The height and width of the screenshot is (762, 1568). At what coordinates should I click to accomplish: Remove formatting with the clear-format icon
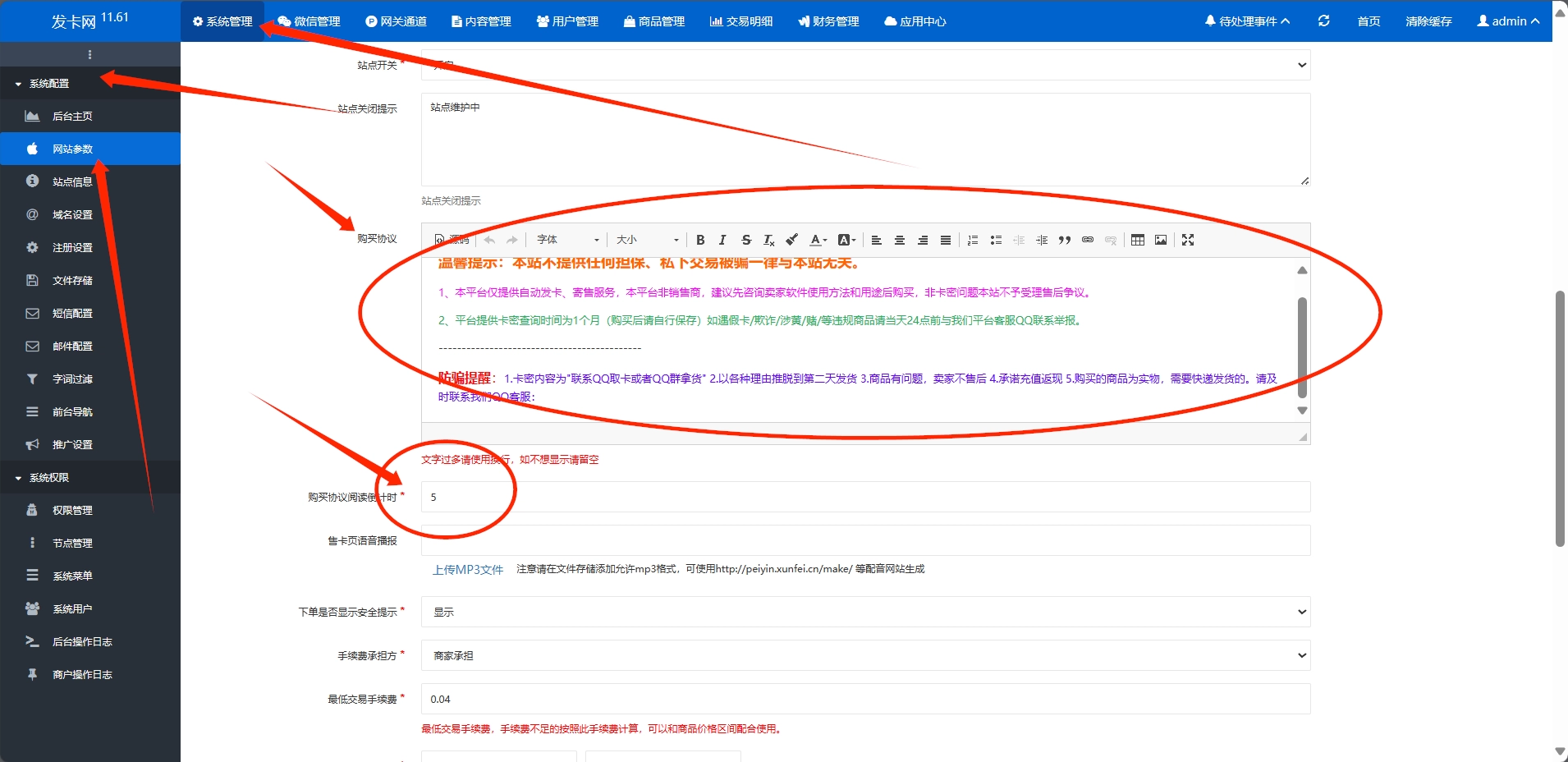coord(768,240)
